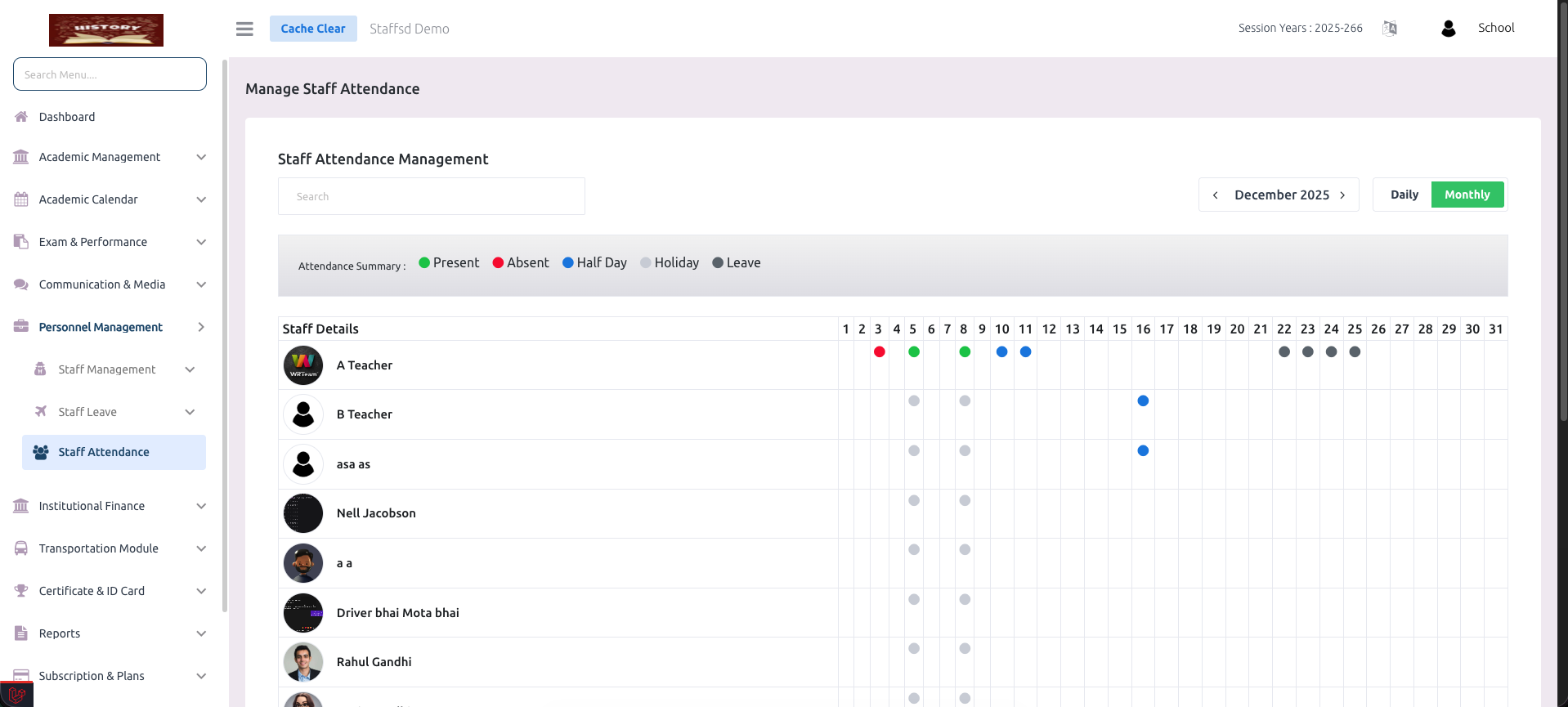The height and width of the screenshot is (707, 1568).
Task: Click the hamburger menu icon
Action: [244, 29]
